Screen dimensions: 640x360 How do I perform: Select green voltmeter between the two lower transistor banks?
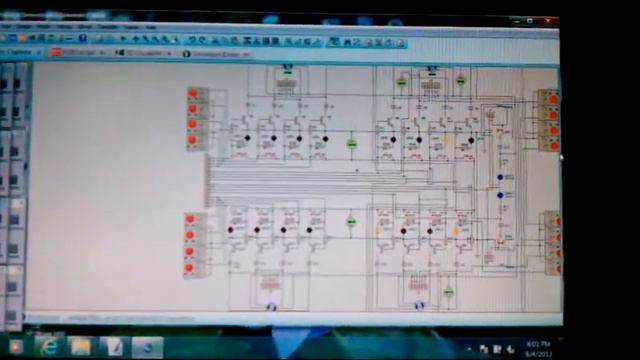coord(351,222)
